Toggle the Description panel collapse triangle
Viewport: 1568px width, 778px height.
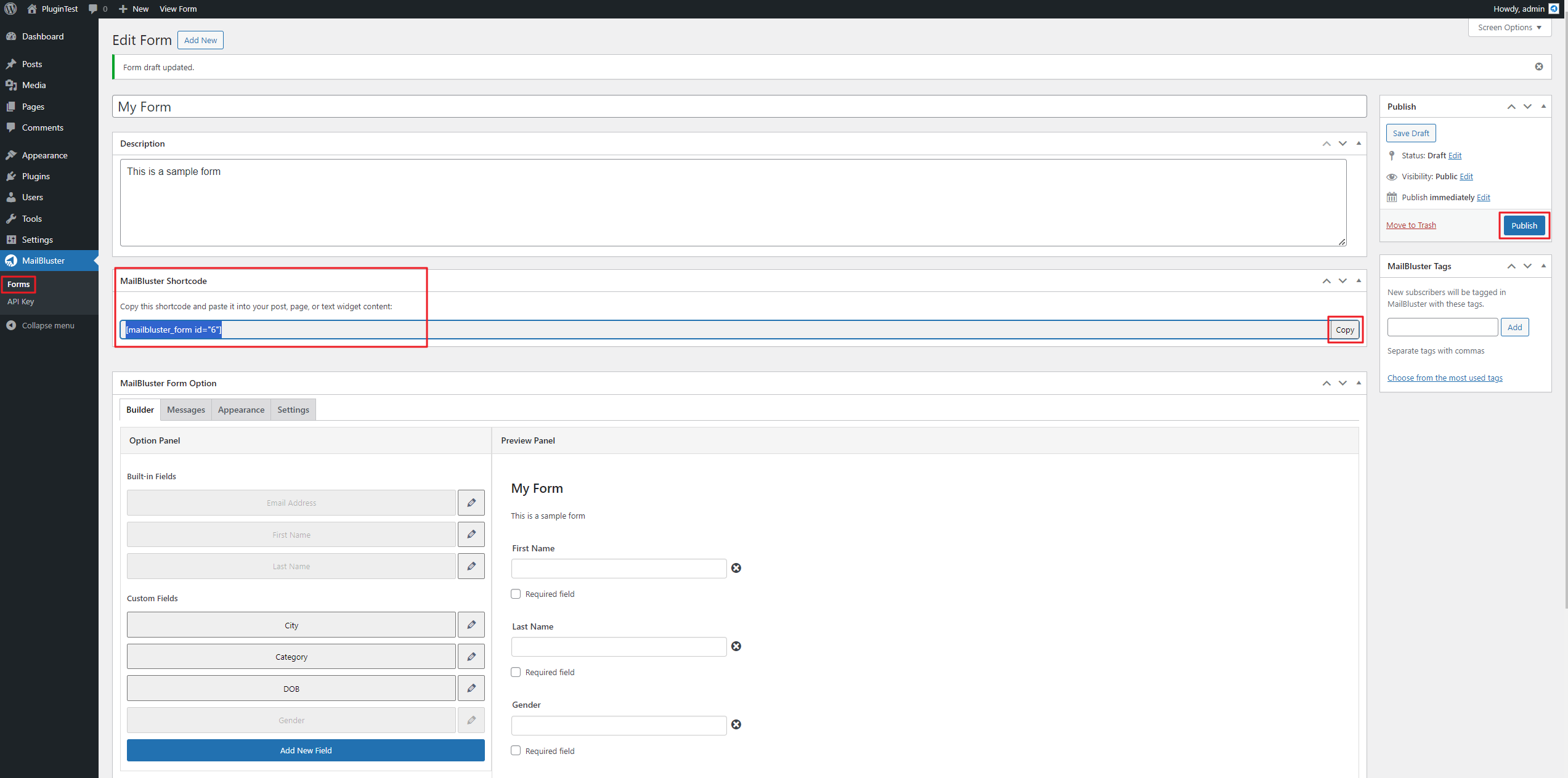(1359, 144)
